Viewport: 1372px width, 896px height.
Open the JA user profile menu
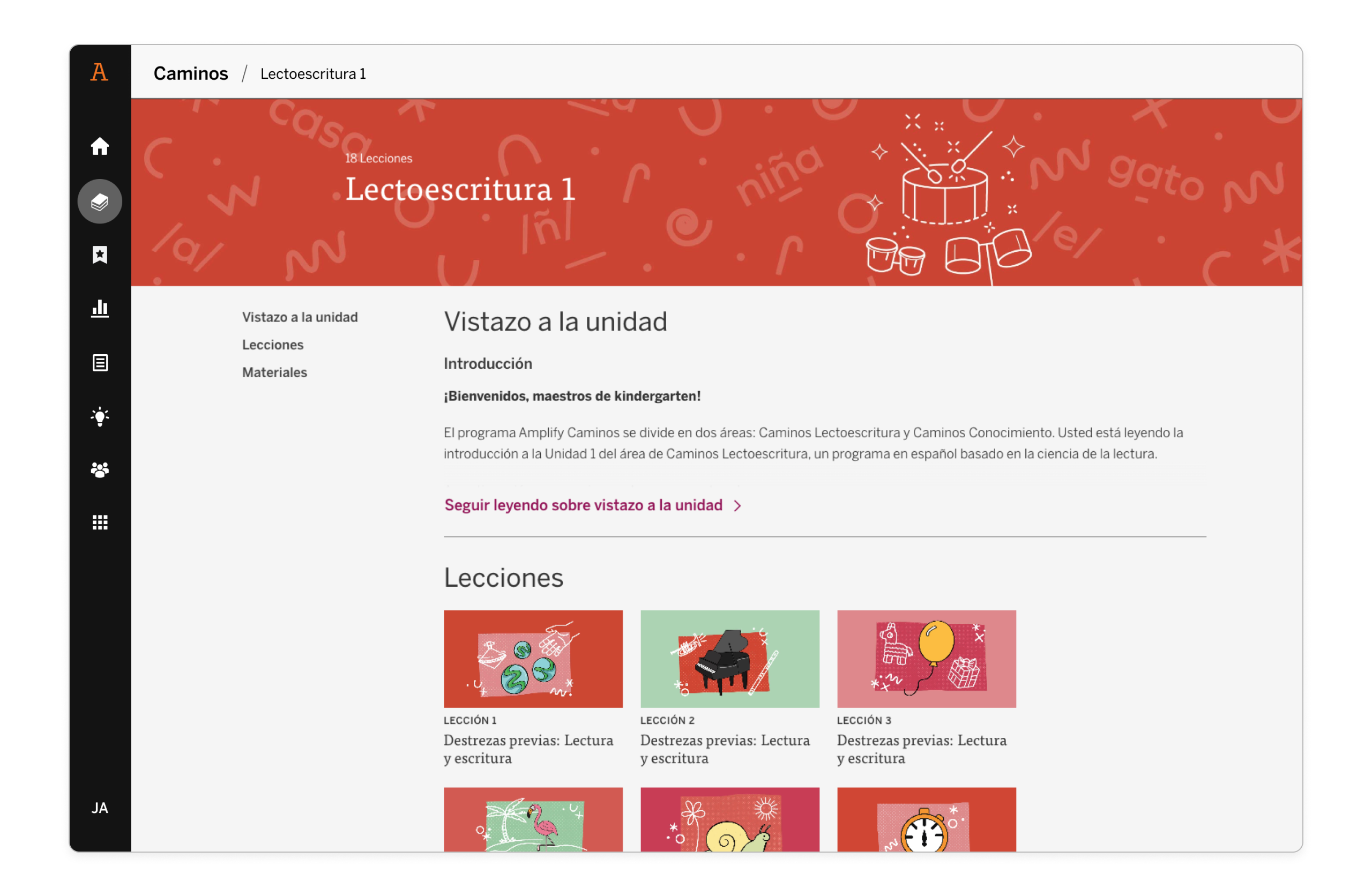pos(100,808)
